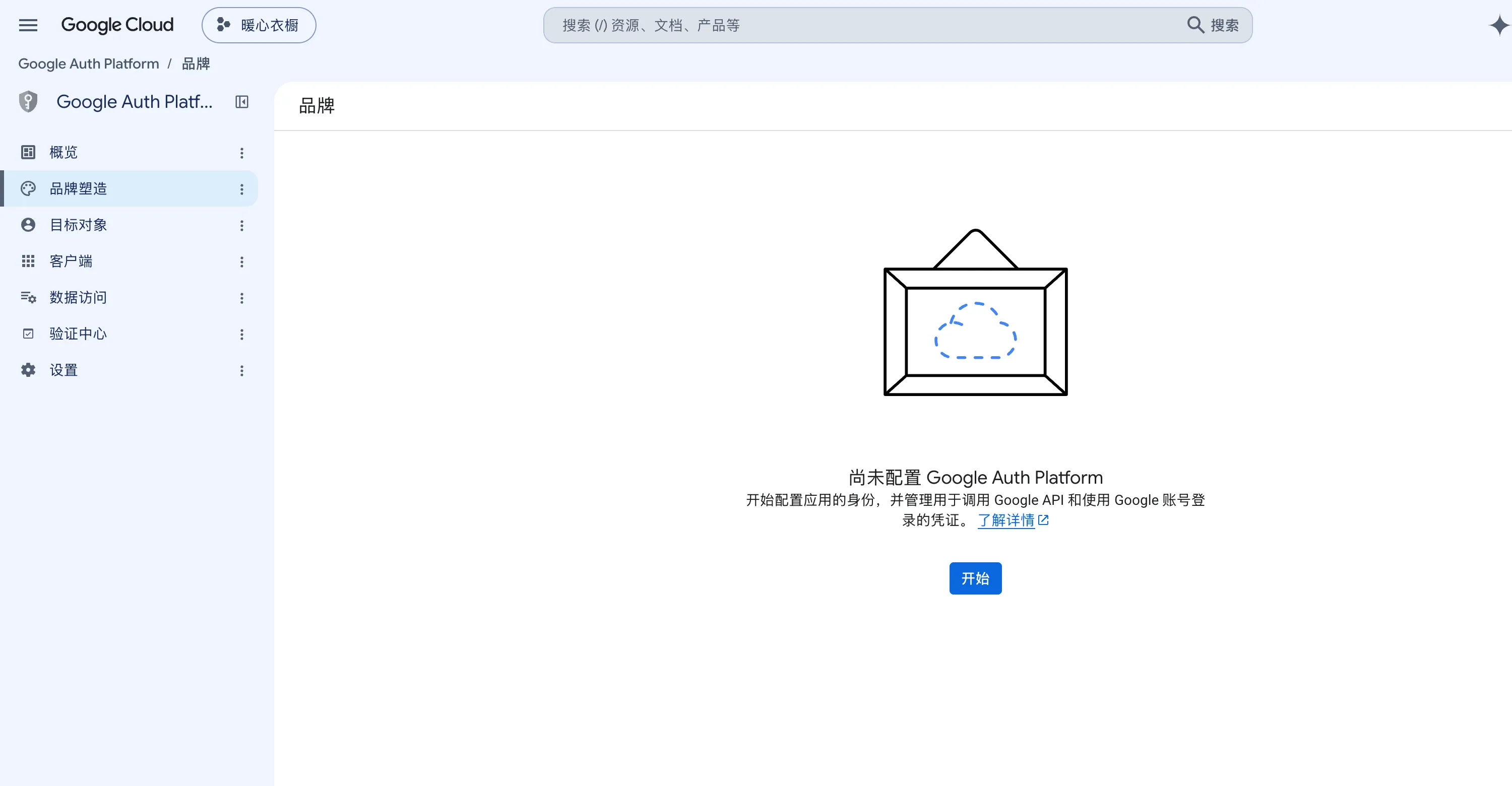The height and width of the screenshot is (786, 1512).
Task: Collapse the side navigation panel
Action: point(242,101)
